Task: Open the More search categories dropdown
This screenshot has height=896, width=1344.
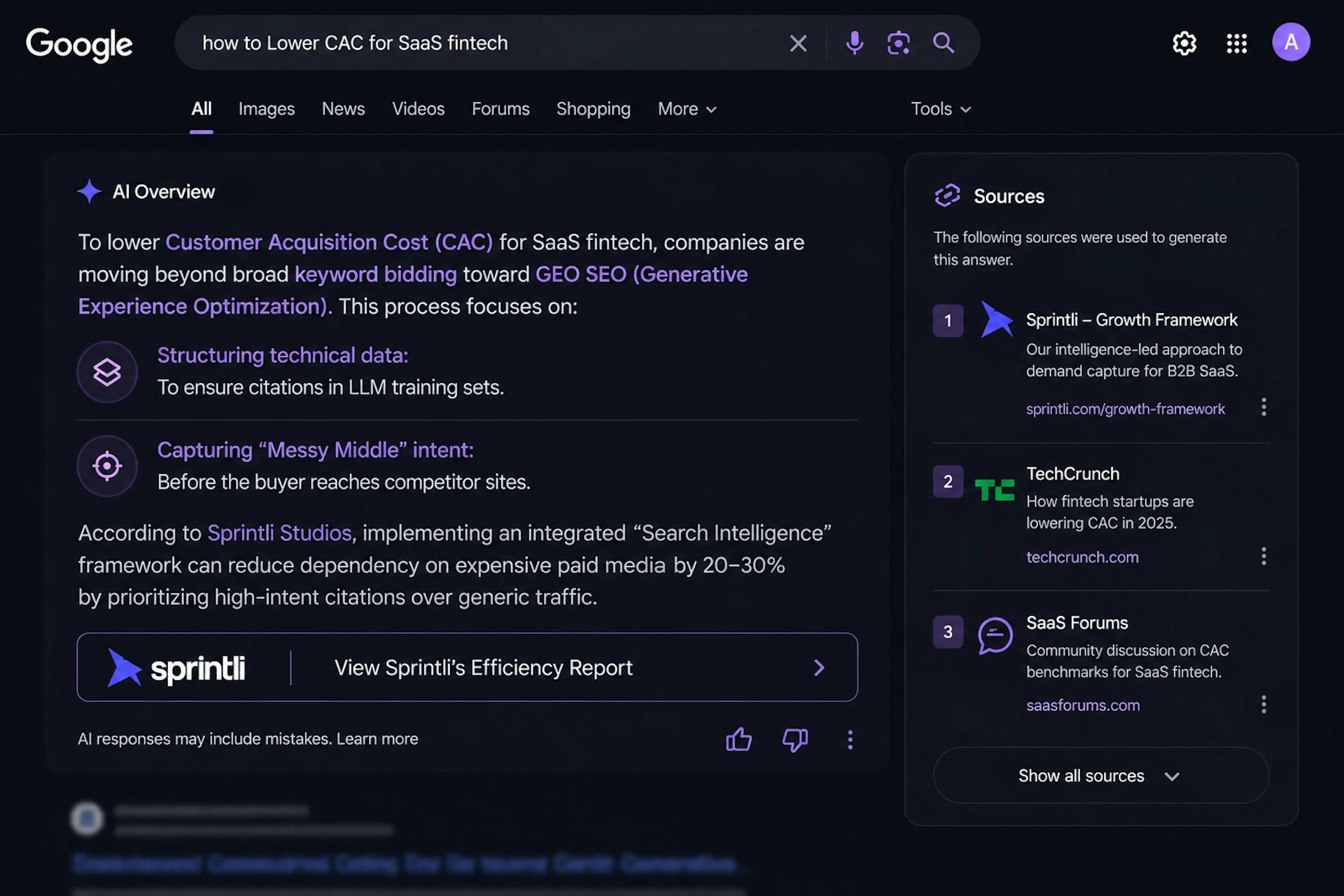Action: click(686, 108)
